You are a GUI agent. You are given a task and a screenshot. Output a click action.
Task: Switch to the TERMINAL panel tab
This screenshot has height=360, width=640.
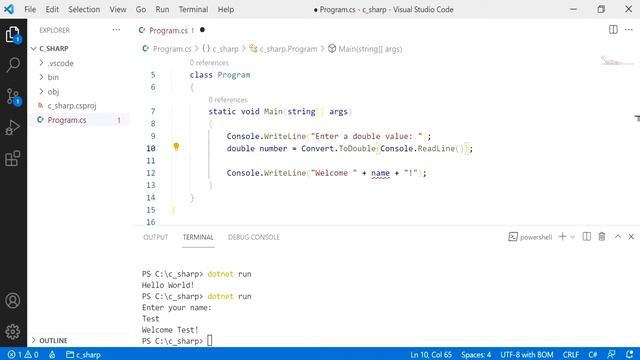[198, 237]
